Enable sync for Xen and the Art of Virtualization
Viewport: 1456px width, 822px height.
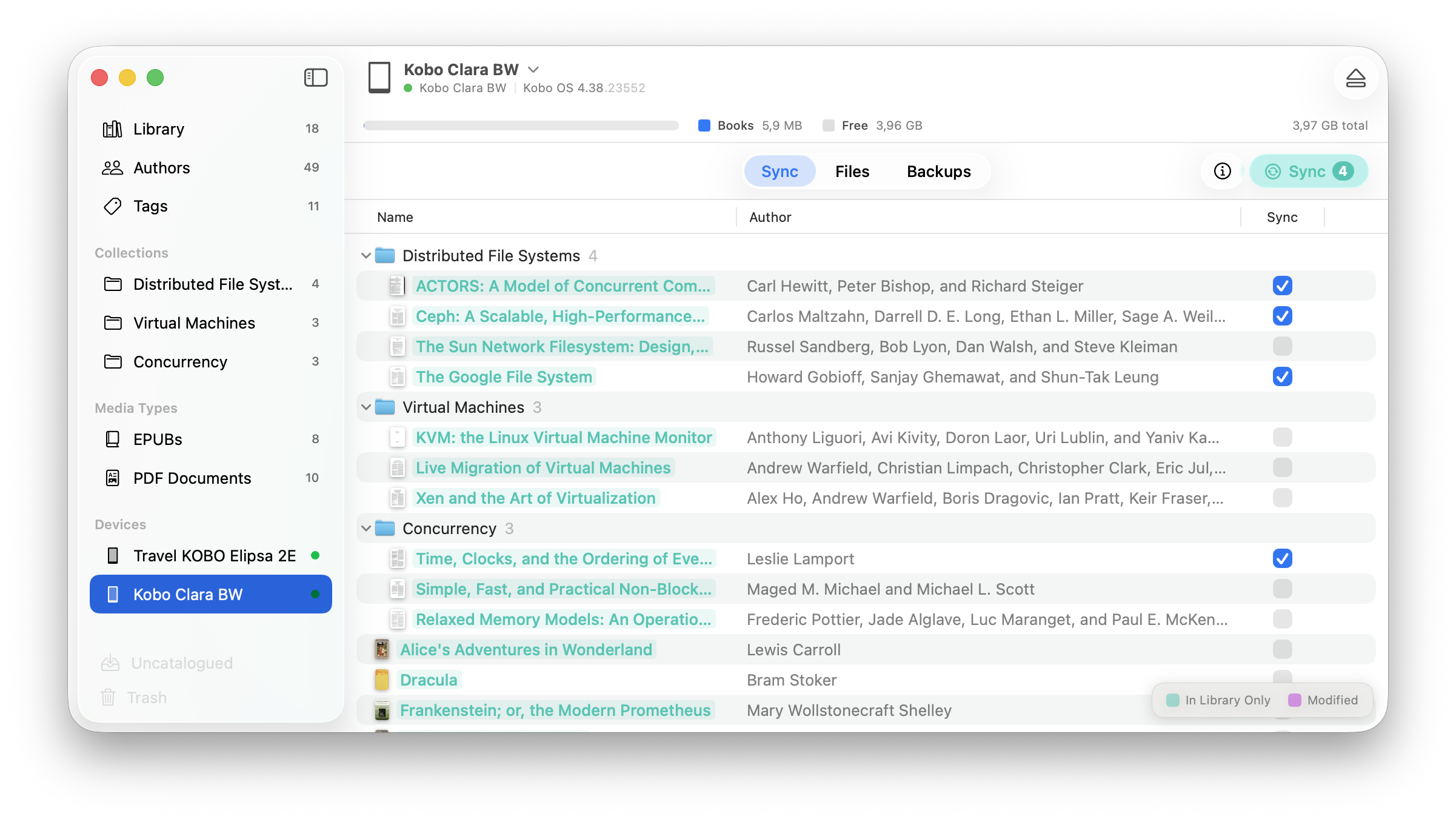[x=1282, y=498]
